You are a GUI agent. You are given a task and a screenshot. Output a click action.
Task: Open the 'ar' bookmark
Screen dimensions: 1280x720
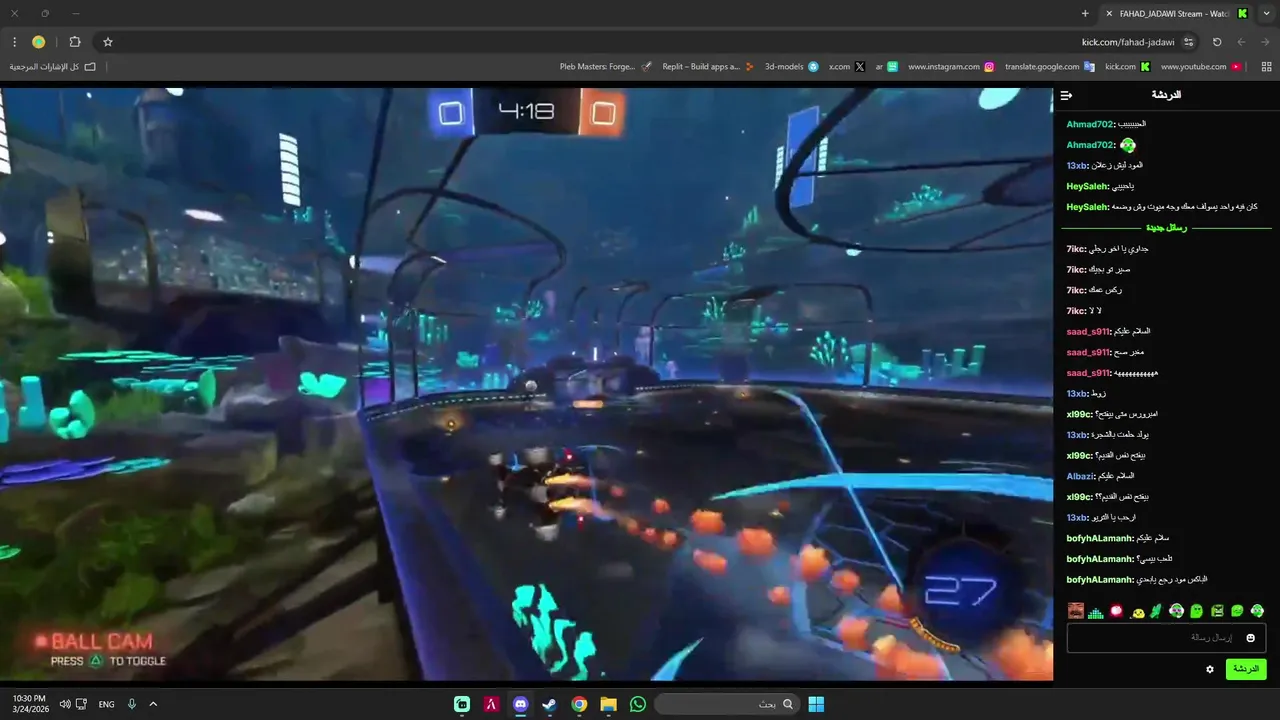click(x=887, y=67)
